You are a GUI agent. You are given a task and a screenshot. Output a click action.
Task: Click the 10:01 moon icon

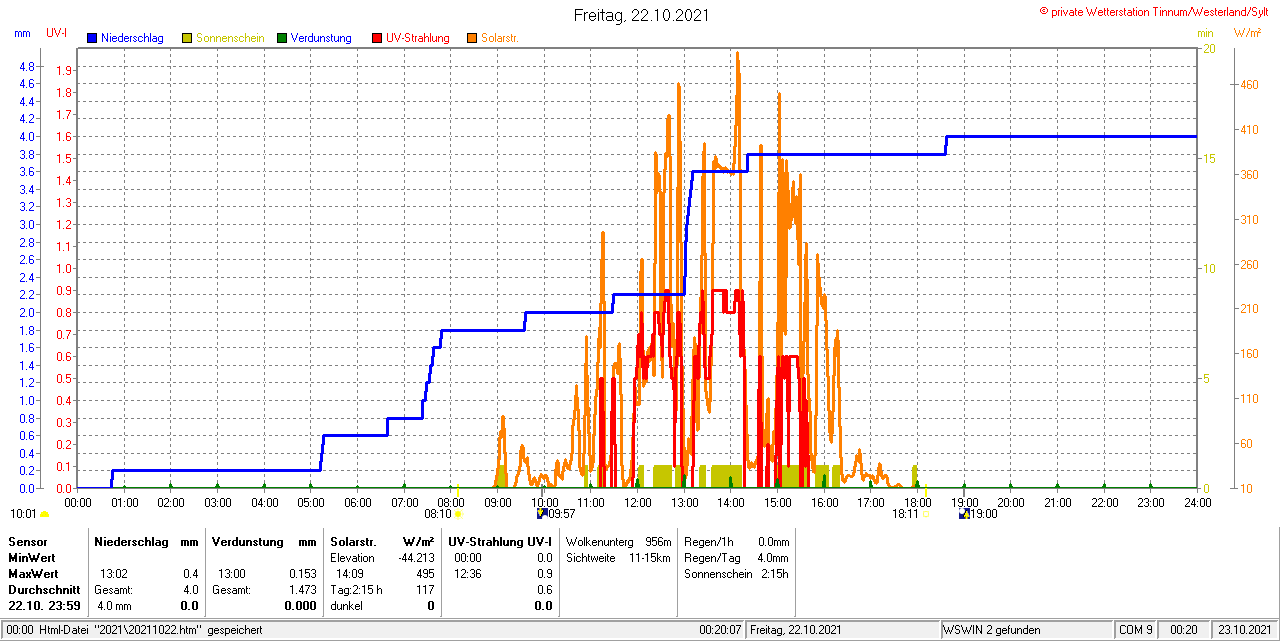click(x=44, y=515)
